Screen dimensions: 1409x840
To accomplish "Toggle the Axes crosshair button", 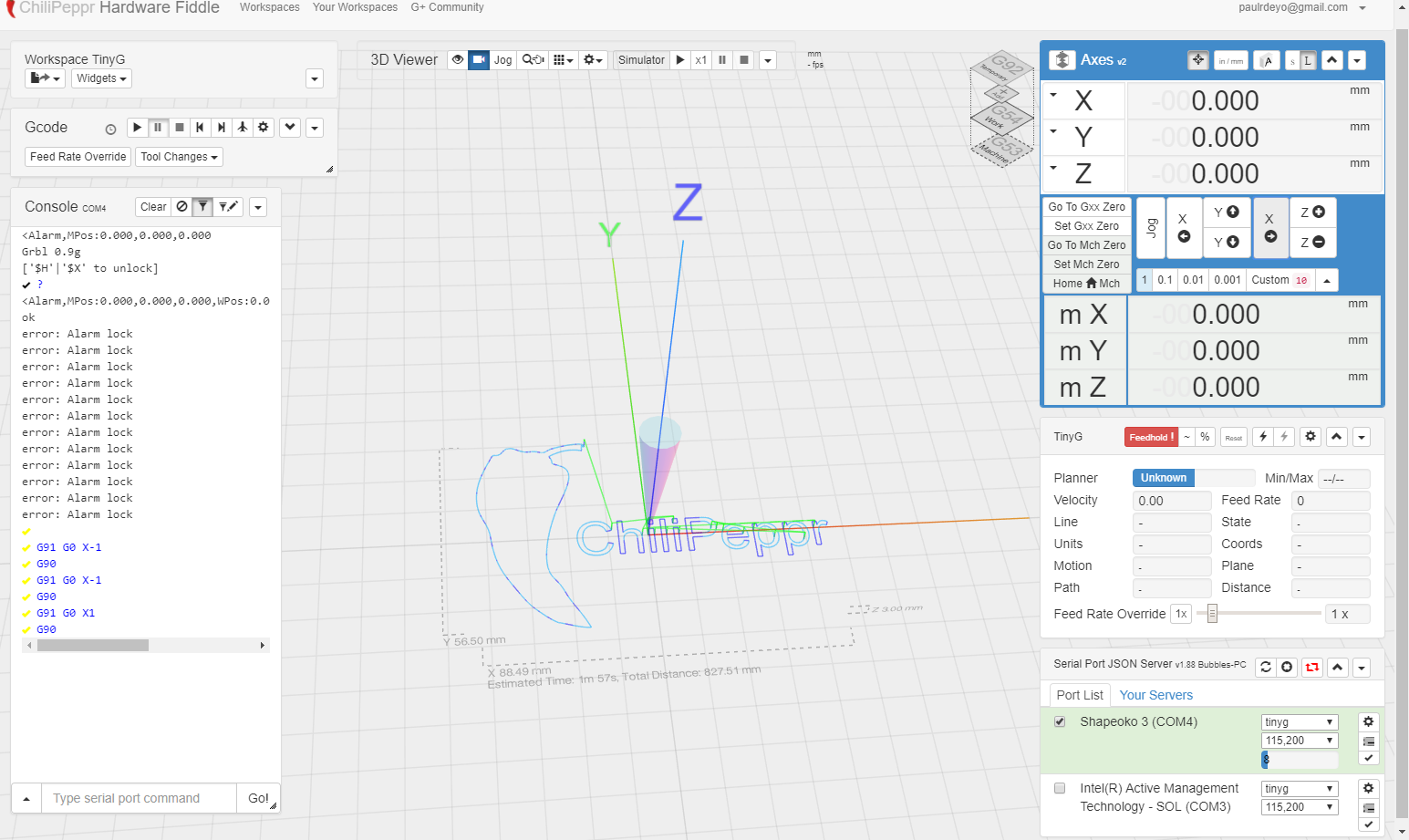I will point(1198,60).
